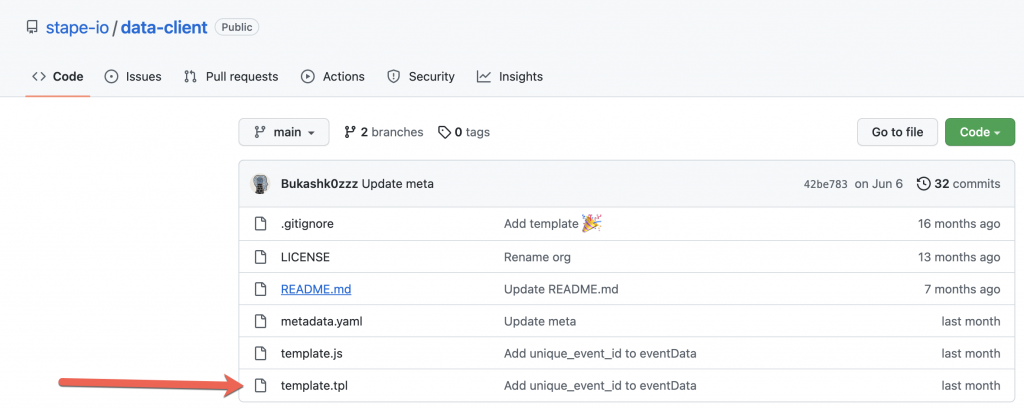Click the file icon beside metadata.yaml

coord(261,321)
